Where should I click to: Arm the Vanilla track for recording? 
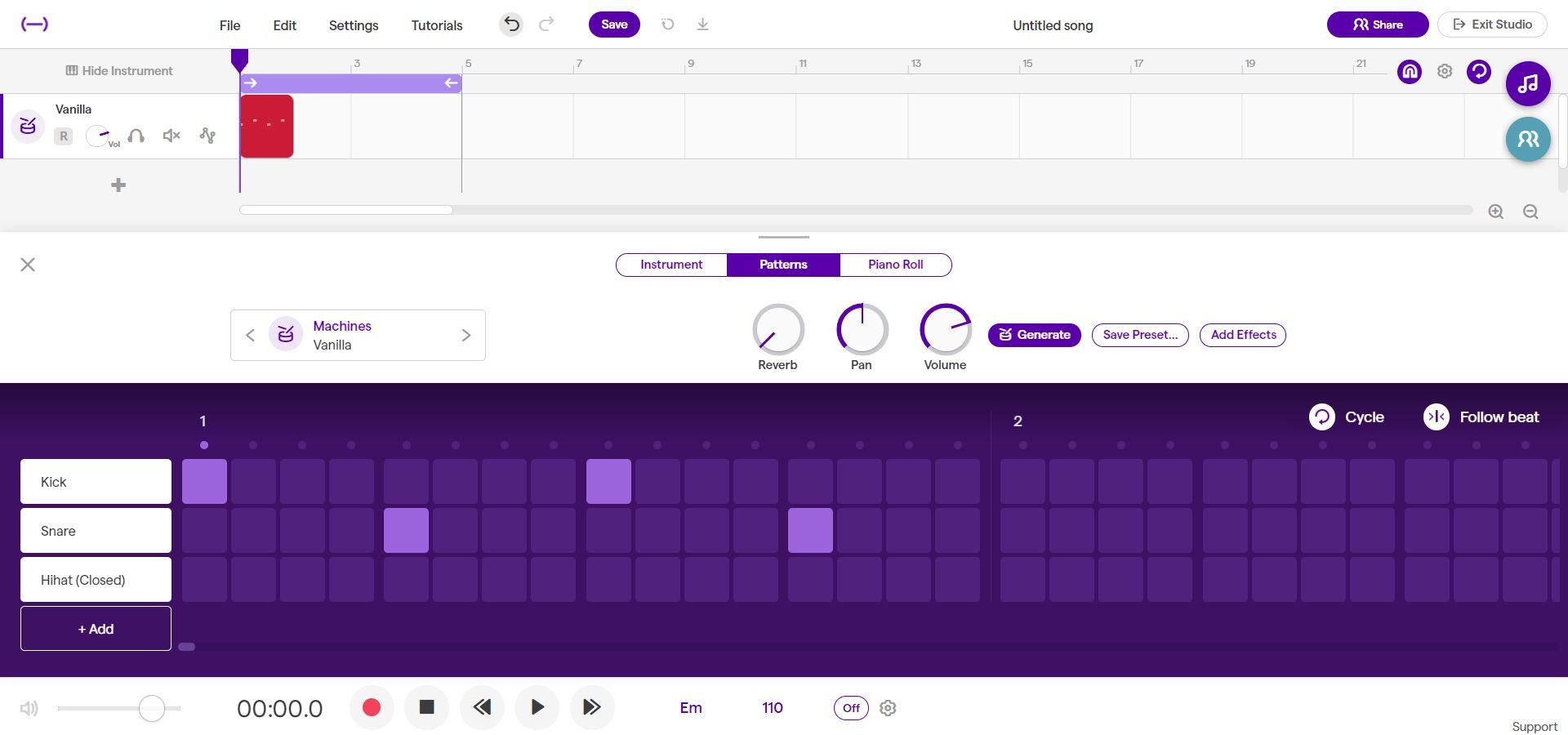(x=64, y=136)
